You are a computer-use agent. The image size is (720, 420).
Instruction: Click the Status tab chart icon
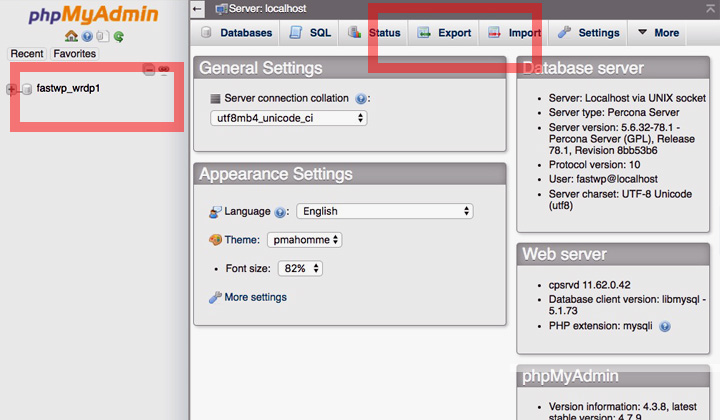click(354, 32)
